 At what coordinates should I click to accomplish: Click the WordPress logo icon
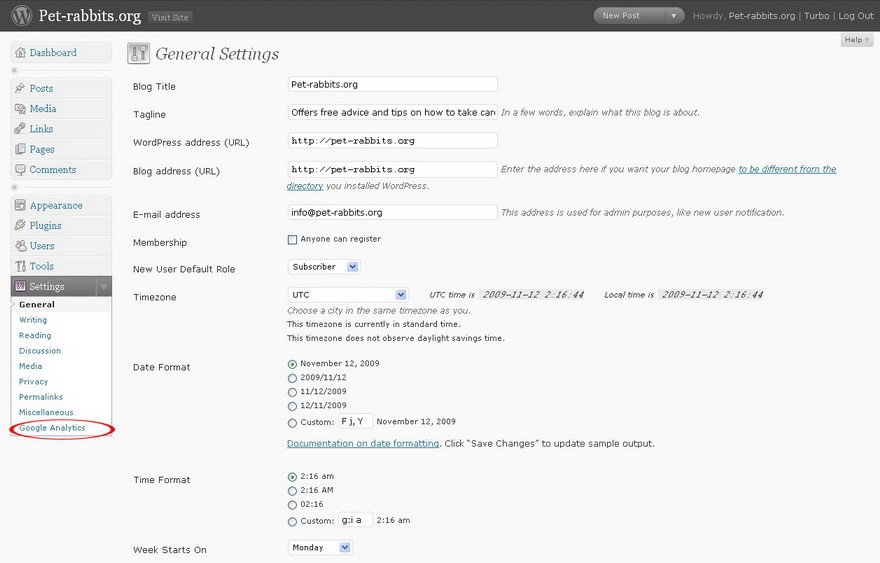[x=22, y=15]
